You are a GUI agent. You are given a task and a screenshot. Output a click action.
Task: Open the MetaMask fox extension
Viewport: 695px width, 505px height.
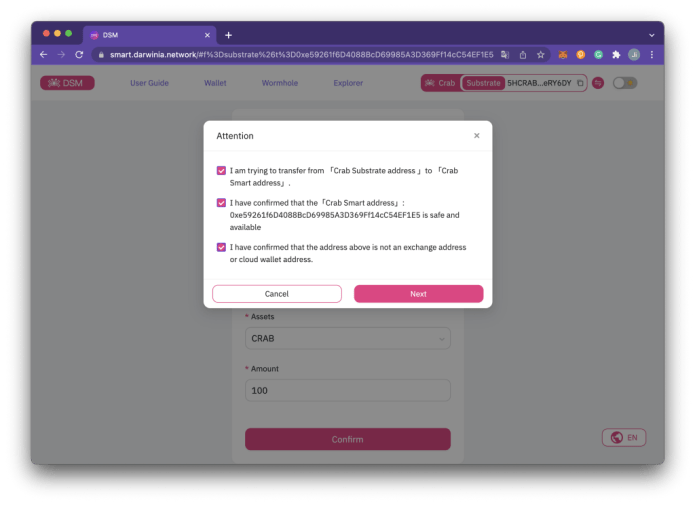pyautogui.click(x=563, y=55)
